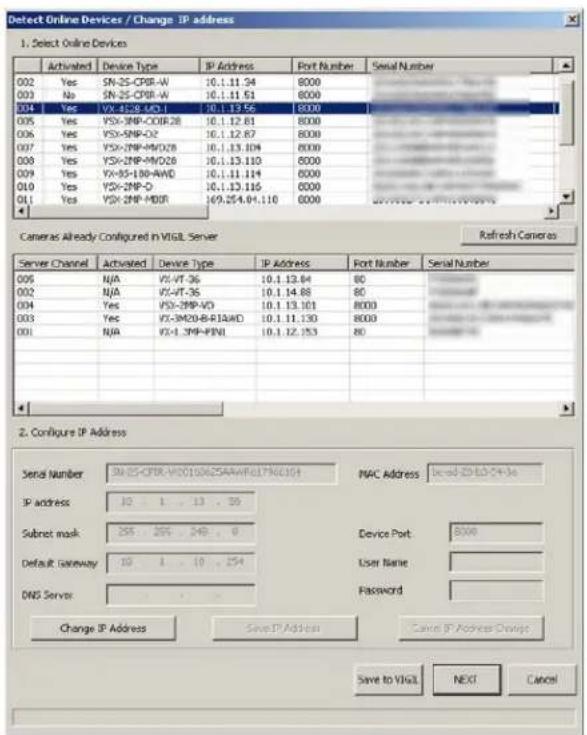Click the Refresh Cameras button
587x735 pixels.
pyautogui.click(x=519, y=235)
